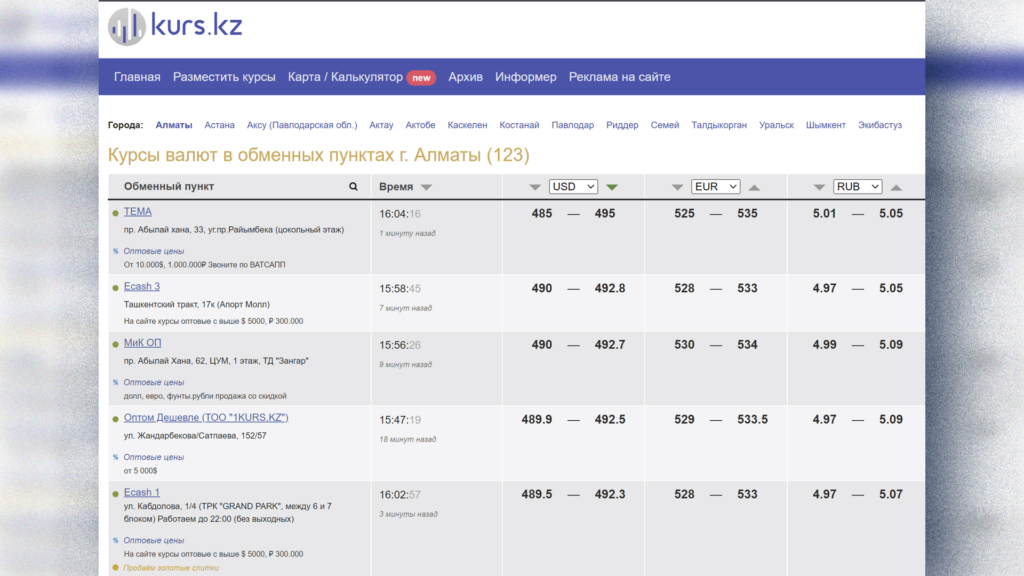Open Разместить курсы menu item
Viewport: 1024px width, 576px height.
(x=224, y=77)
